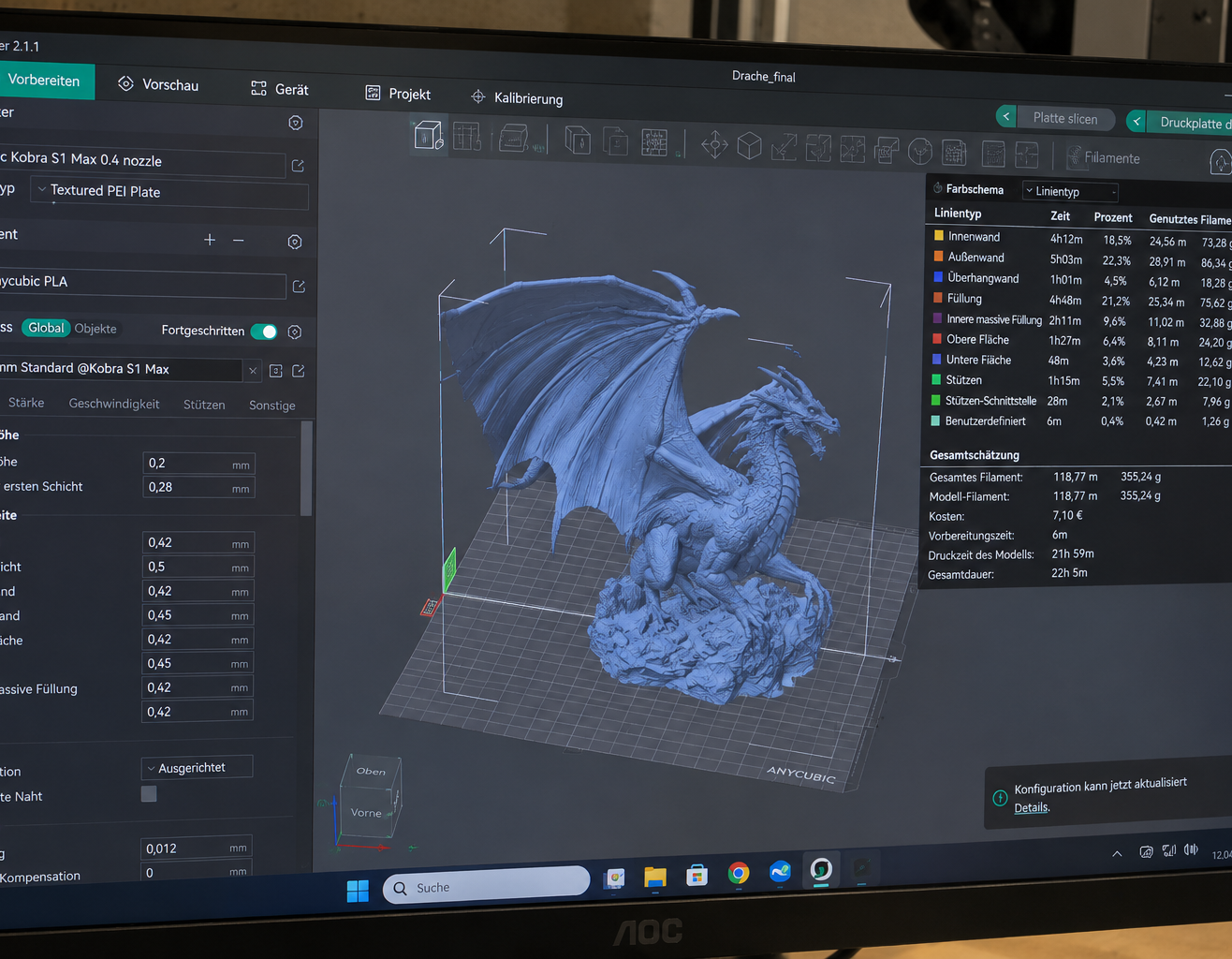Open the Ausgerichtet dropdown
1232x959 pixels.
coord(198,767)
